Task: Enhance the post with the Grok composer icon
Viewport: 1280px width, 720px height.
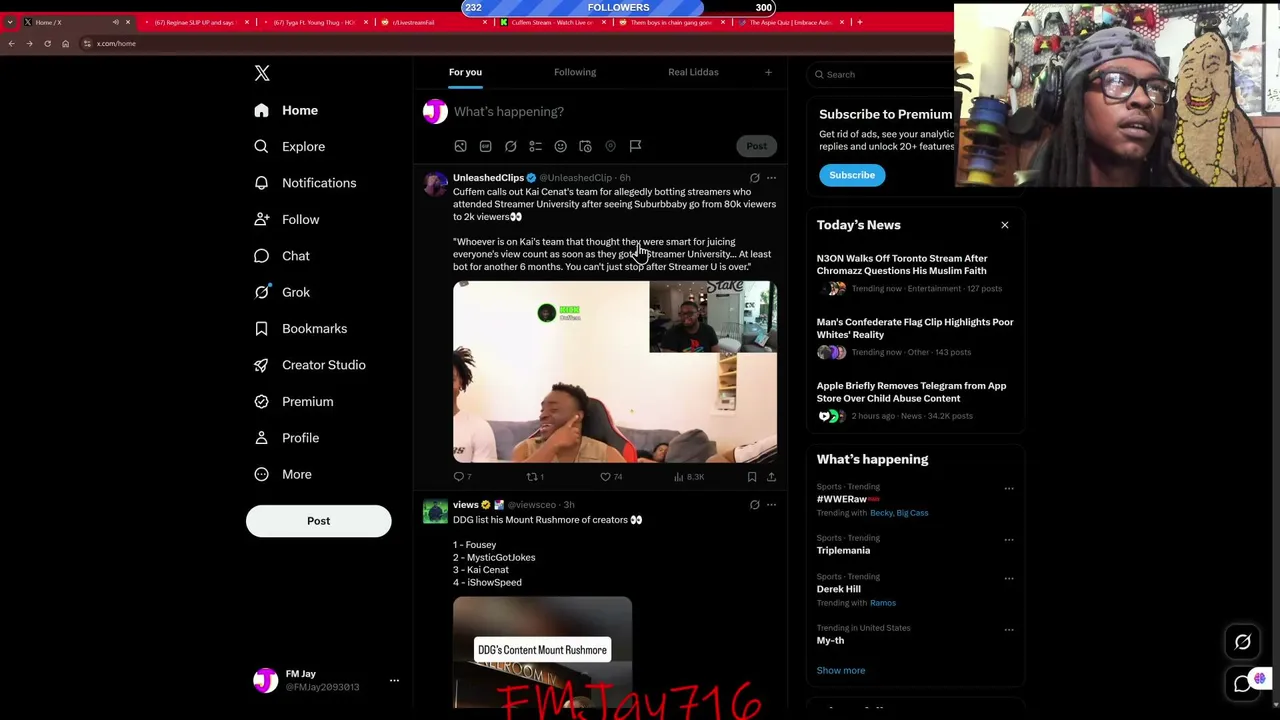Action: click(x=510, y=147)
